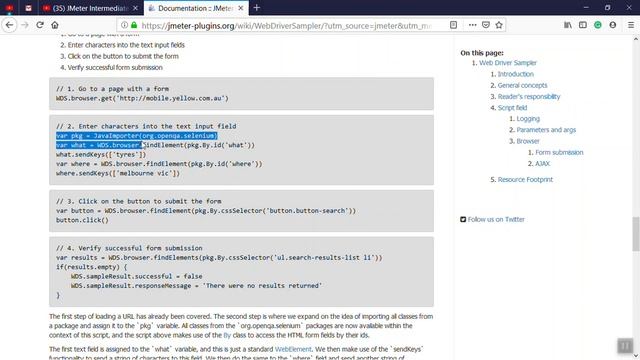Show site information icon in address bar

(x=124, y=25)
